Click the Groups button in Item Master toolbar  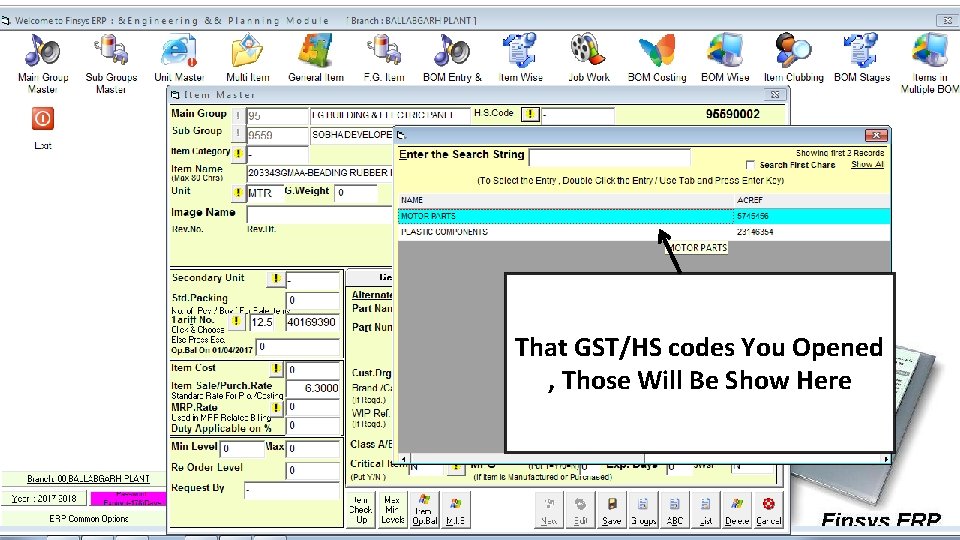pyautogui.click(x=643, y=510)
